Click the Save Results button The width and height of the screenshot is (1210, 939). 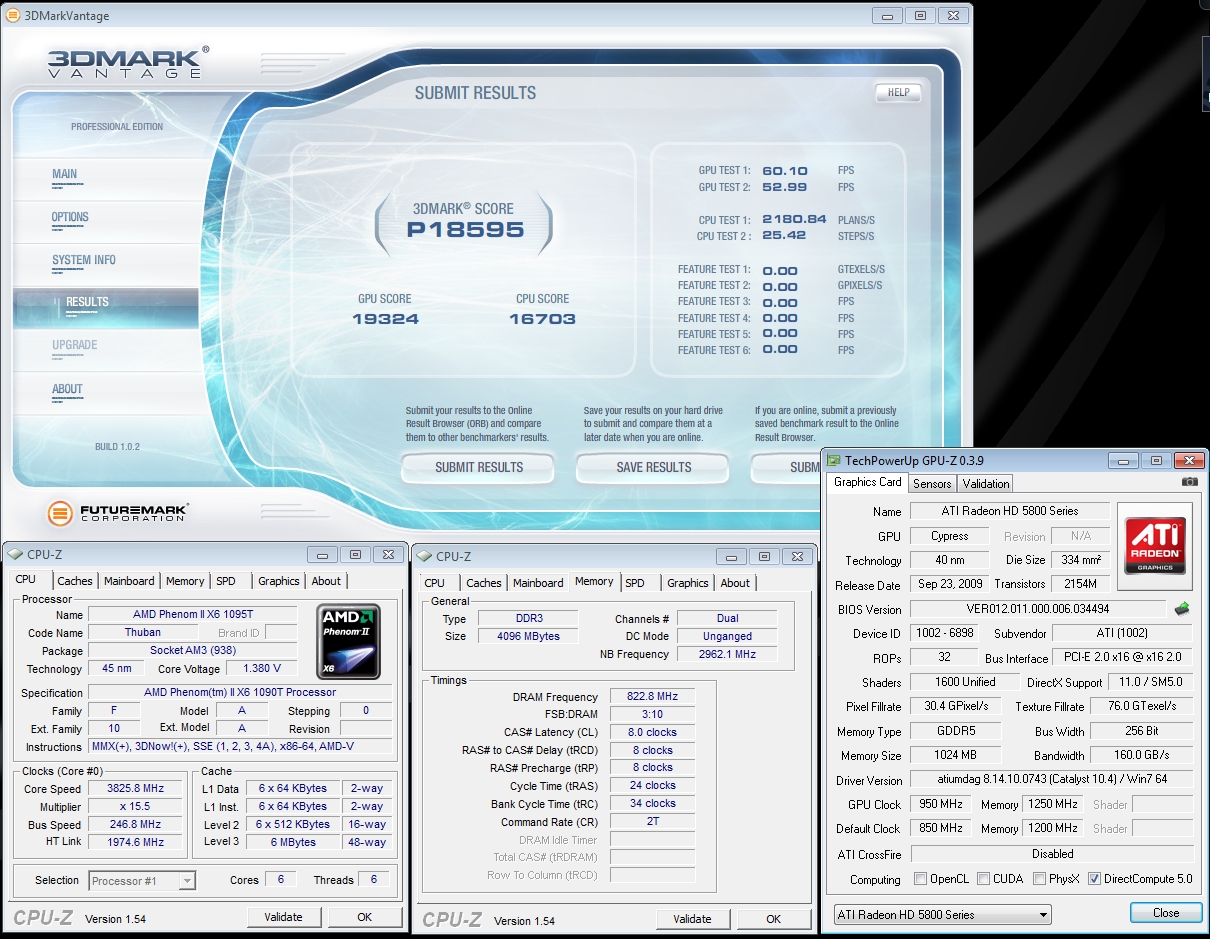coord(654,467)
